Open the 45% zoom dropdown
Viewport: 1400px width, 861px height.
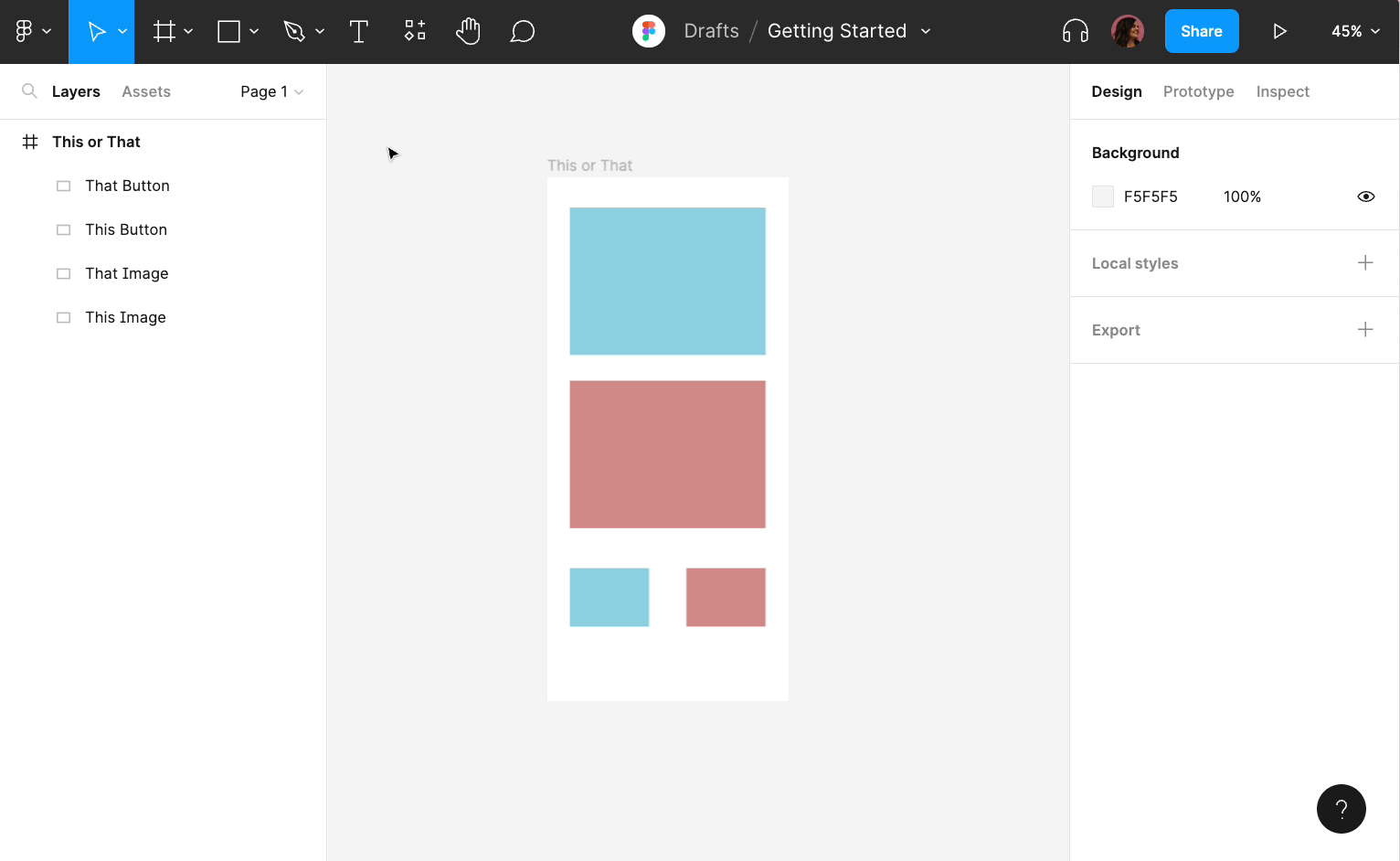1354,31
